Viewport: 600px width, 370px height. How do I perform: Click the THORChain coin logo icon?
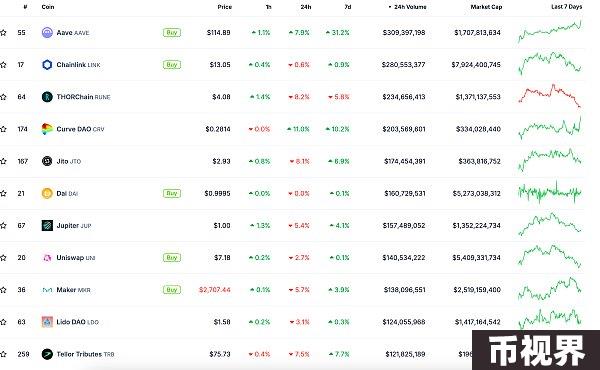(x=47, y=97)
